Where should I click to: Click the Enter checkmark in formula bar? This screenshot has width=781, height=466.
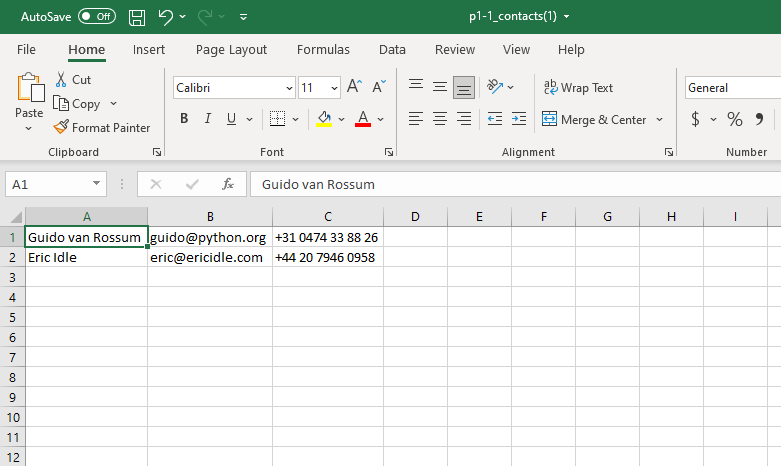pyautogui.click(x=192, y=184)
